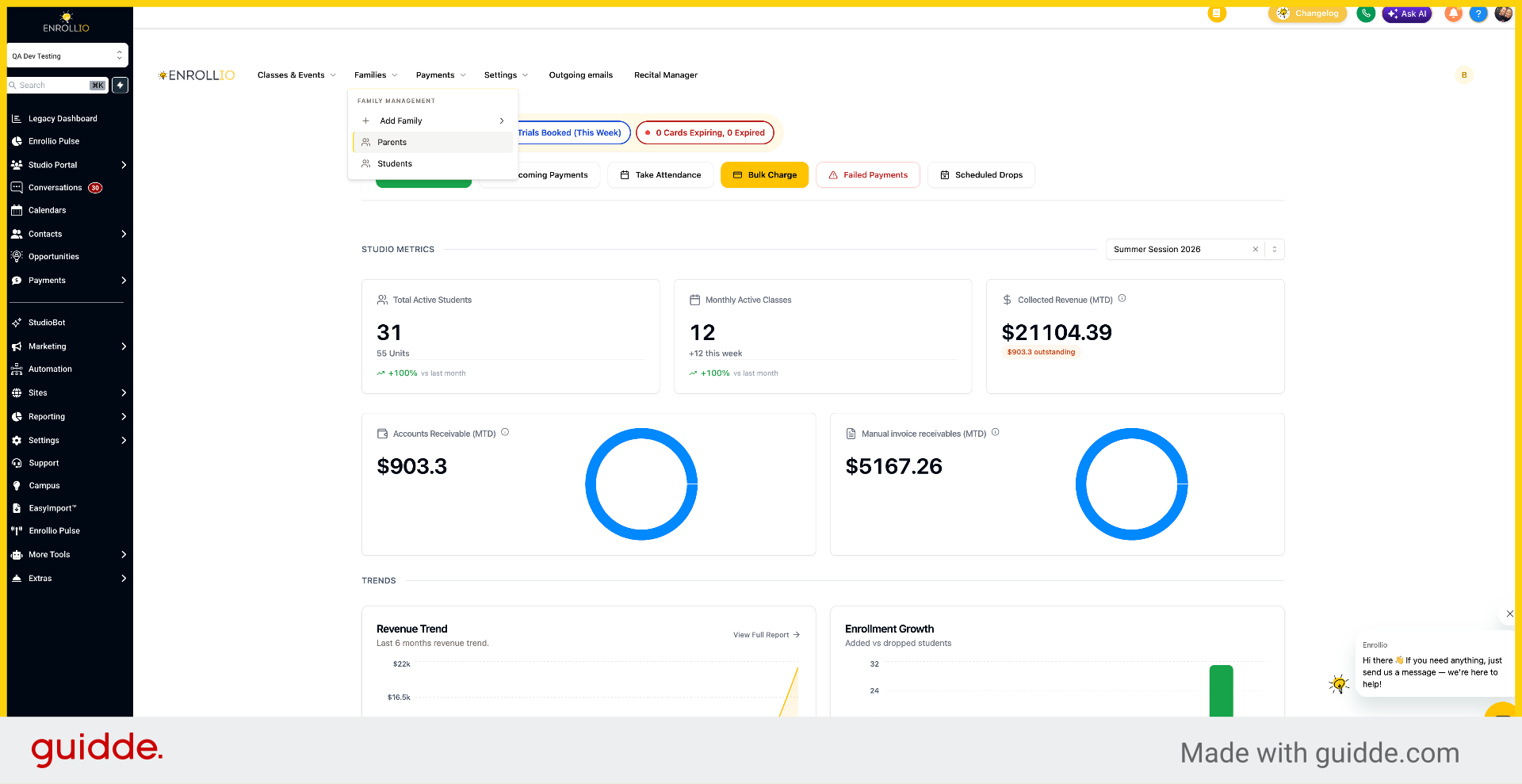Open the Automation sidebar item
Image resolution: width=1522 pixels, height=784 pixels.
[50, 369]
